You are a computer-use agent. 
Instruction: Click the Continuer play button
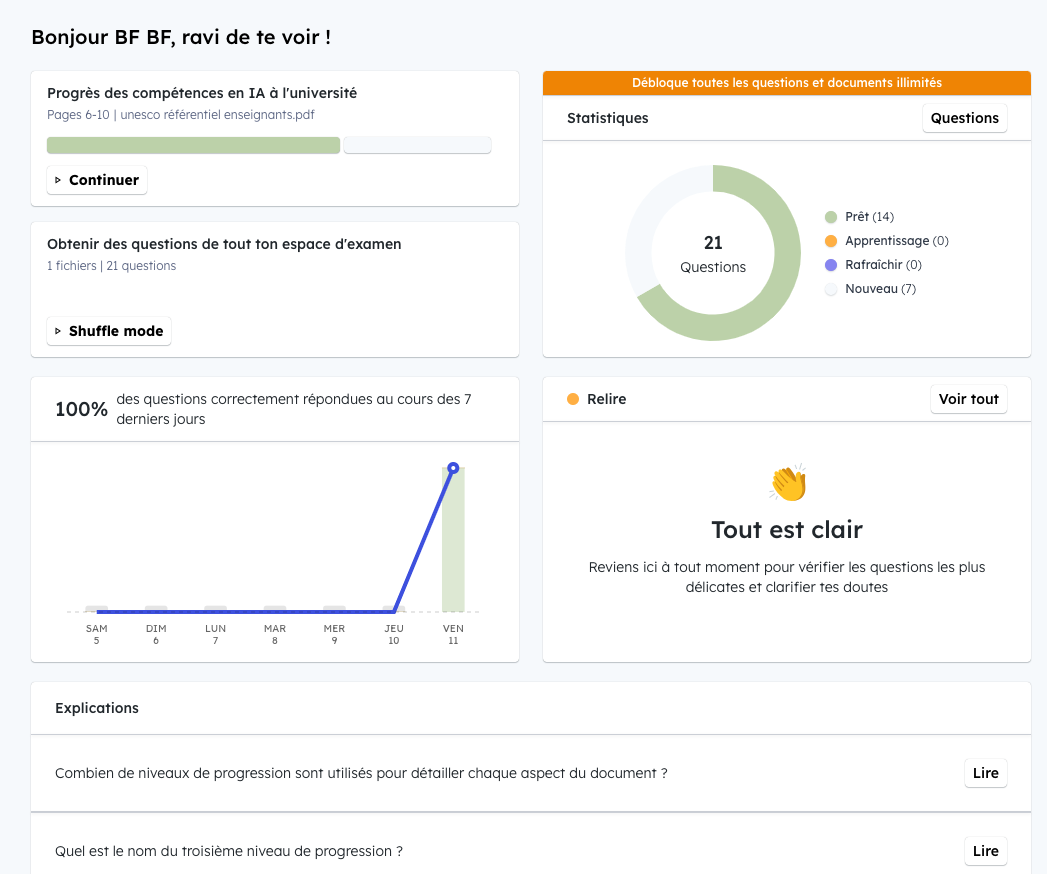click(97, 180)
